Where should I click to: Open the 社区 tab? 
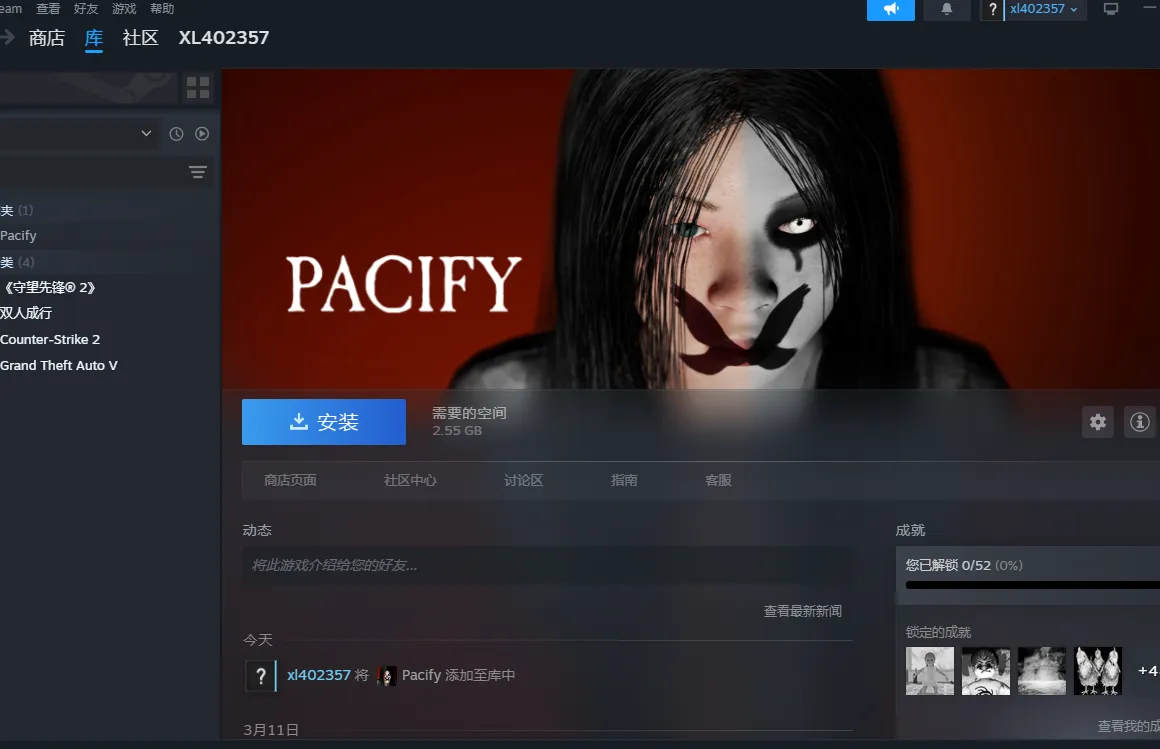click(140, 38)
